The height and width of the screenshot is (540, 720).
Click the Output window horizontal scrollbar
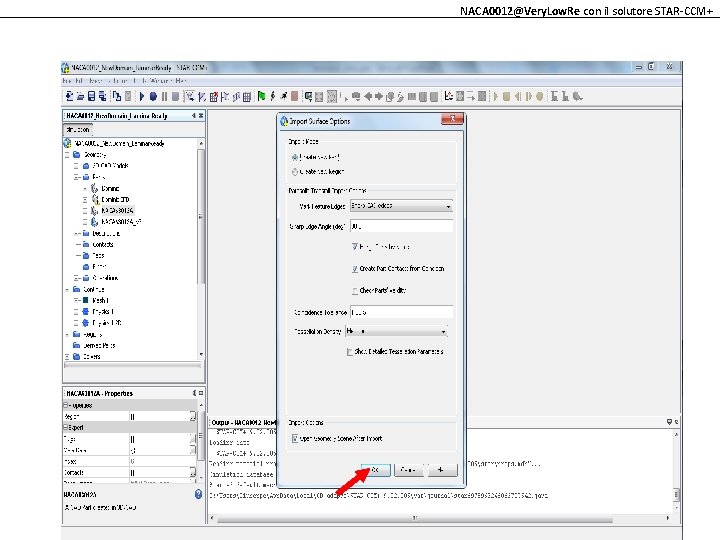[x=415, y=518]
